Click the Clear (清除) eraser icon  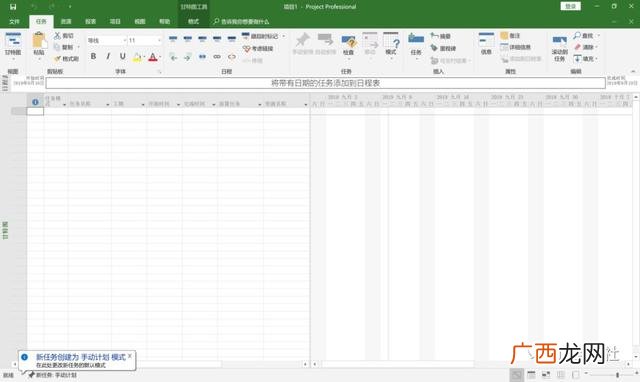[577, 47]
